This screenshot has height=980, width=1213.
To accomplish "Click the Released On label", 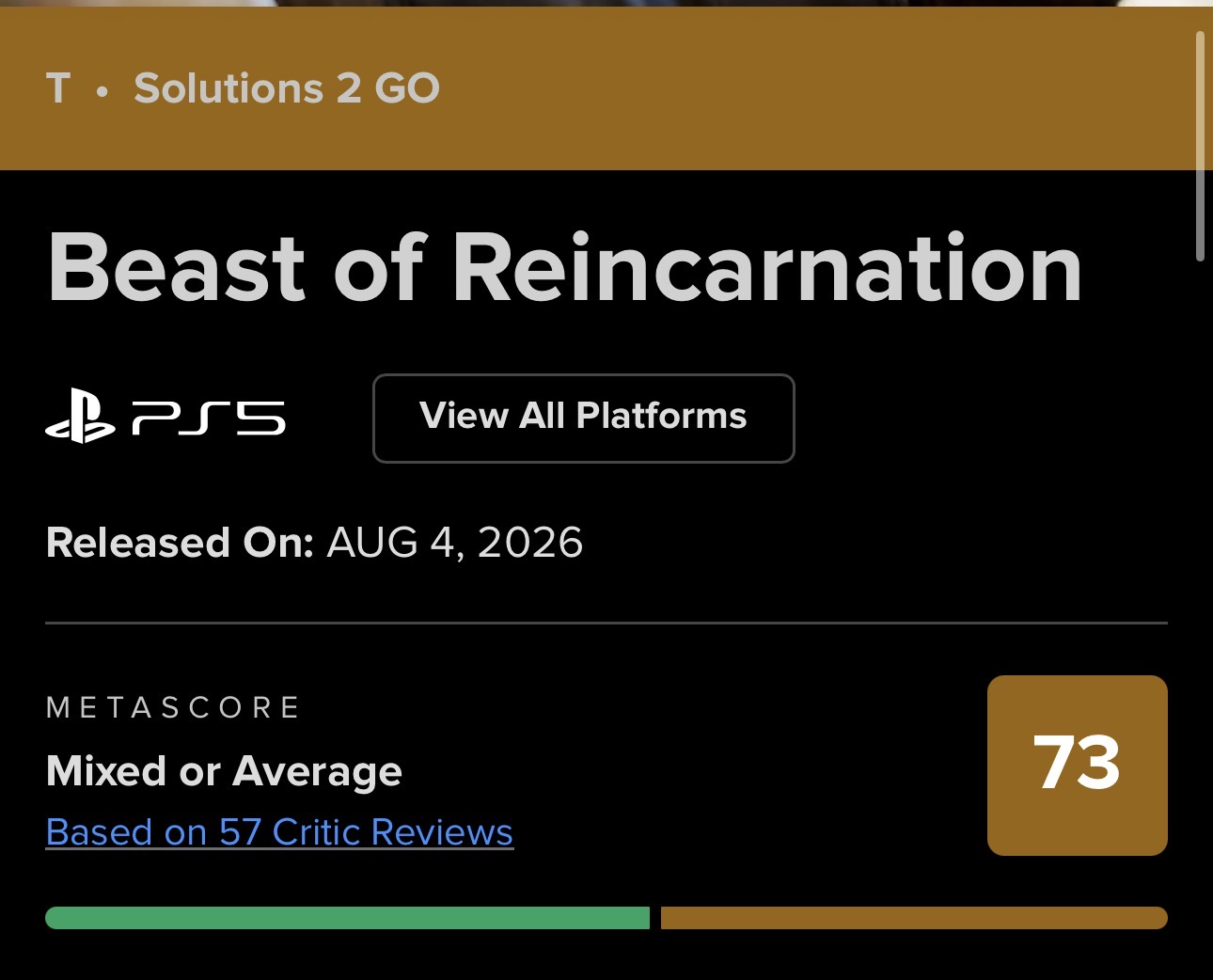I will [x=180, y=543].
